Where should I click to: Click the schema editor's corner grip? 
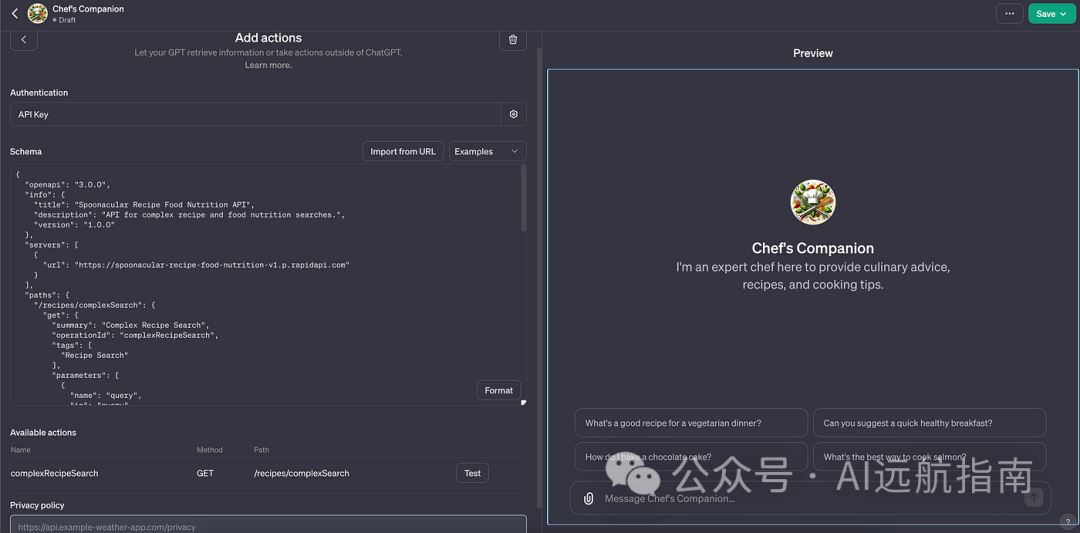pos(523,402)
